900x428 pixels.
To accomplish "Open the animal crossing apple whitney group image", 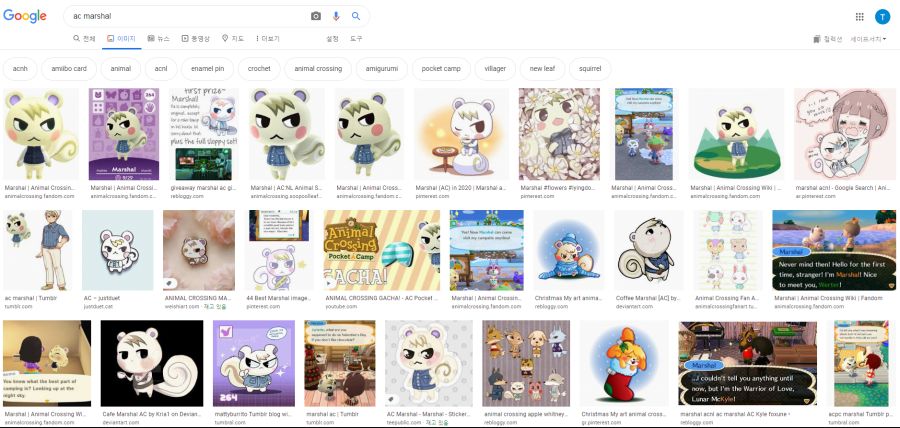I will 526,363.
